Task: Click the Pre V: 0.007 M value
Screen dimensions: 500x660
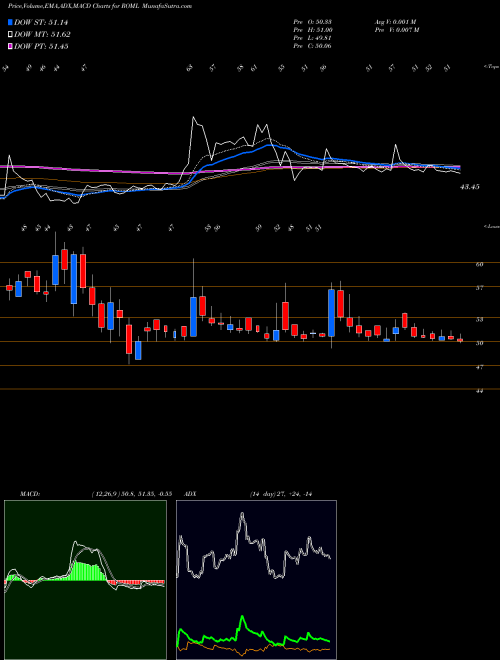Action: 396,30
